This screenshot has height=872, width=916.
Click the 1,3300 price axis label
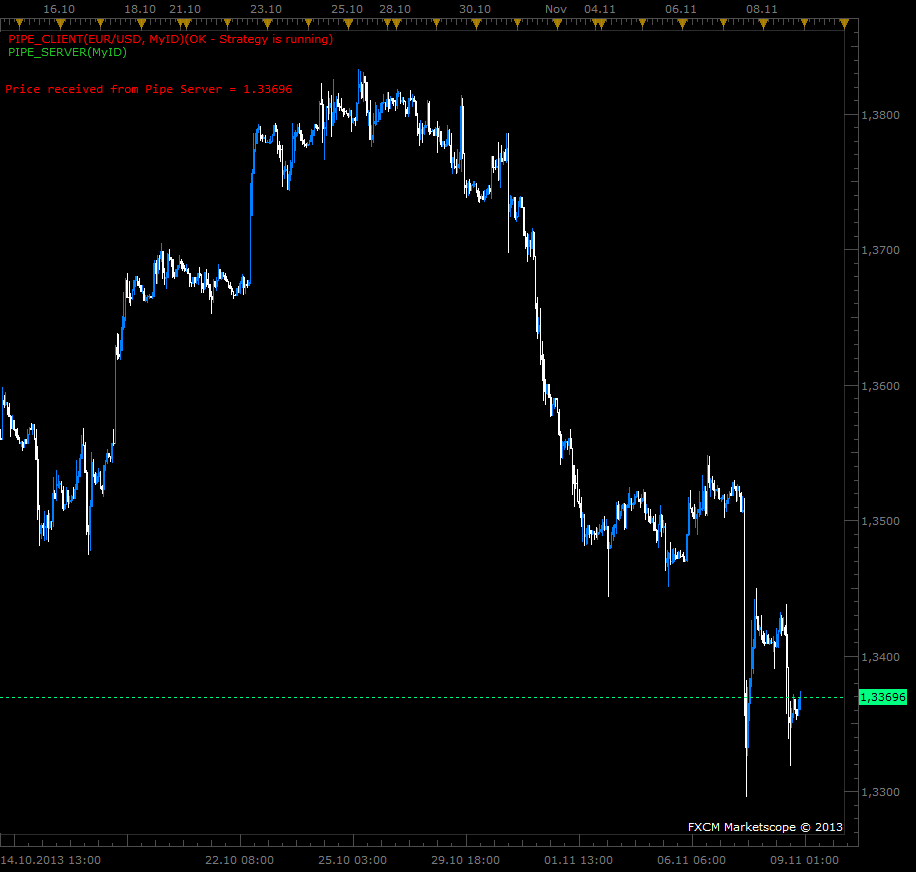880,793
